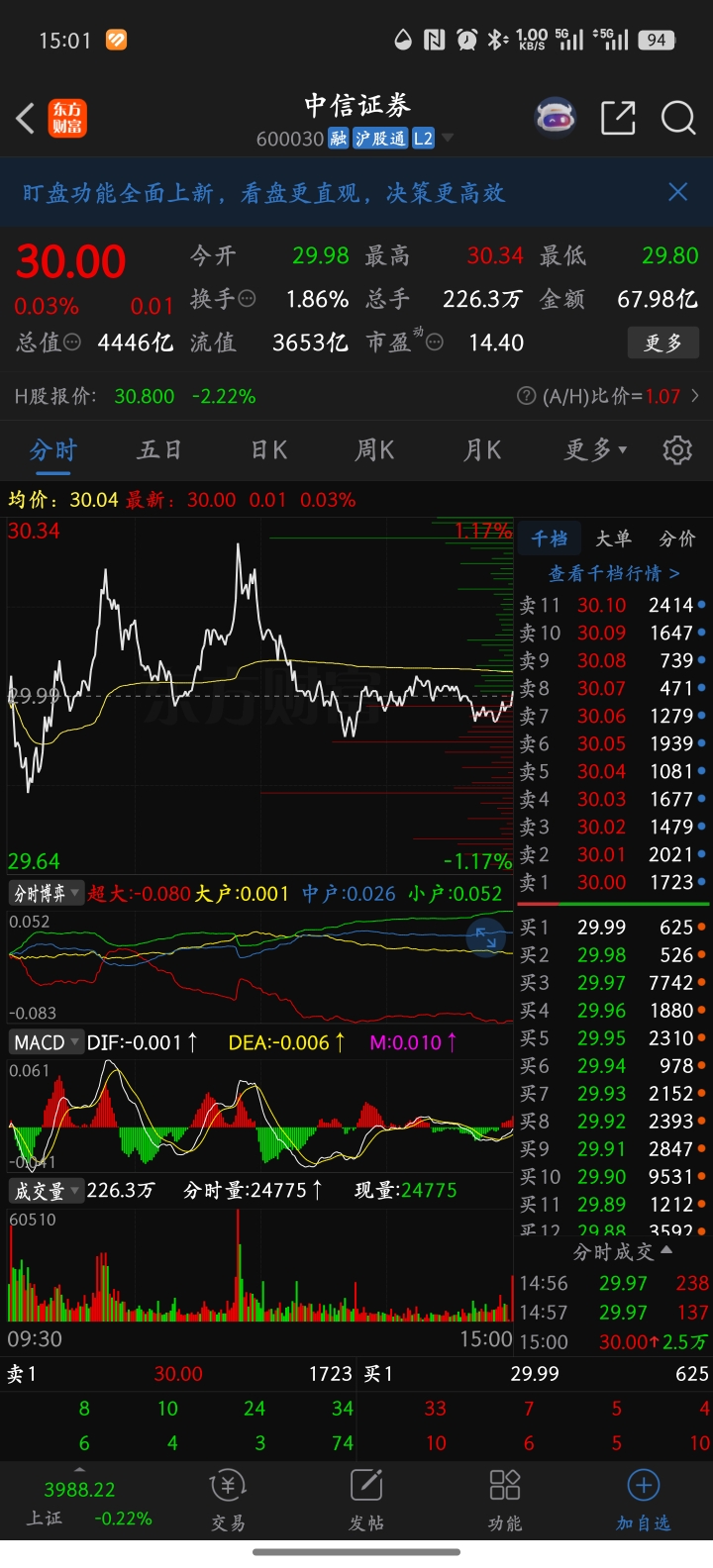Select the 分价 tab
The width and height of the screenshot is (713, 1568).
677,539
